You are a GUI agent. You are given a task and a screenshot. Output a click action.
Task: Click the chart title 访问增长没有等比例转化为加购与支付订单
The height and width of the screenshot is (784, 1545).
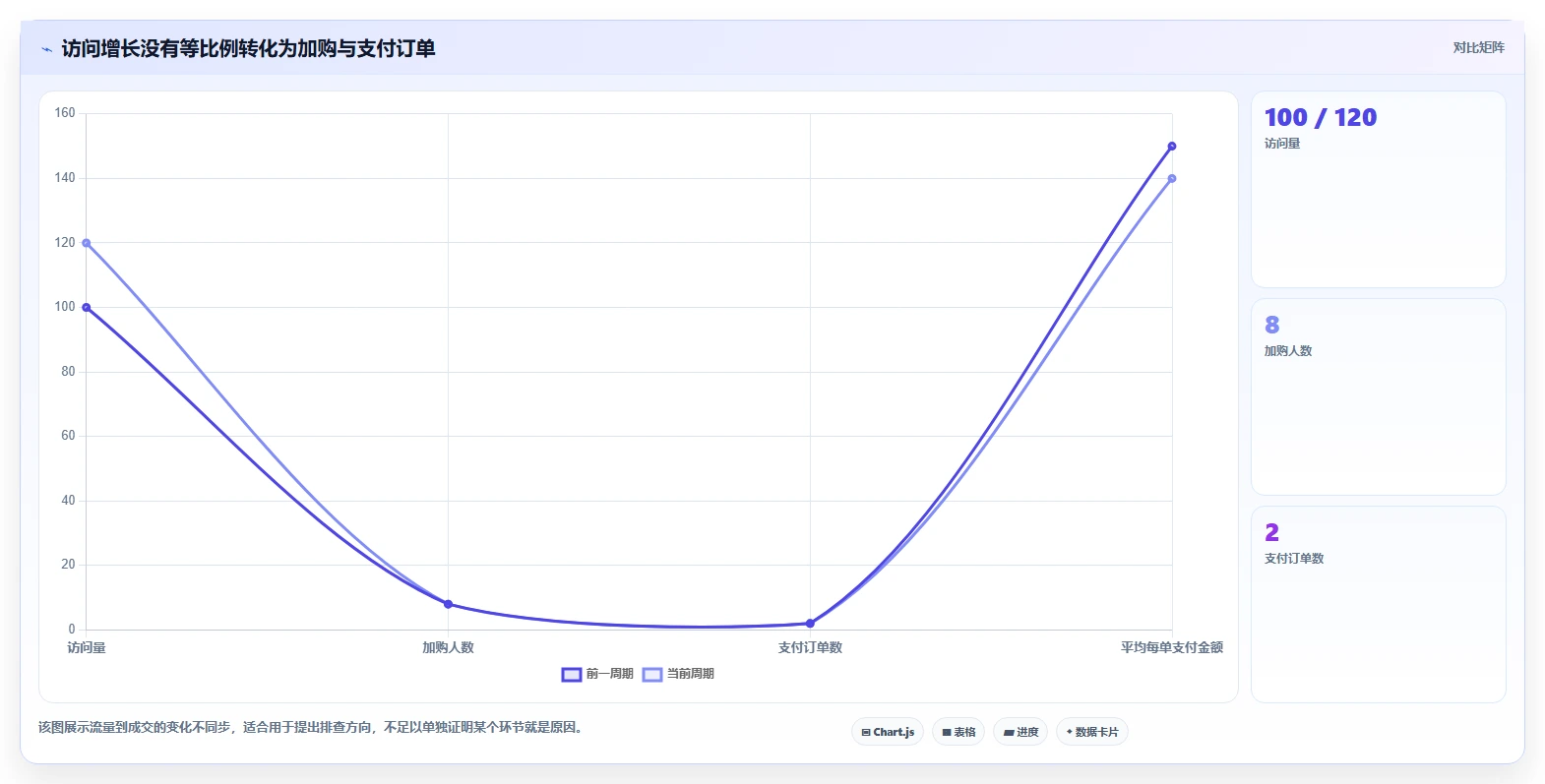pos(248,48)
